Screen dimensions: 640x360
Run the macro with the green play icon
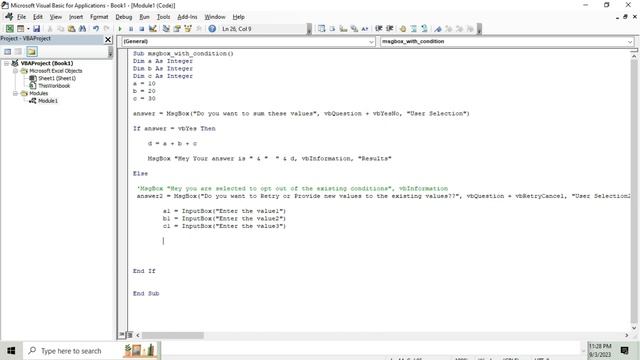tap(120, 29)
